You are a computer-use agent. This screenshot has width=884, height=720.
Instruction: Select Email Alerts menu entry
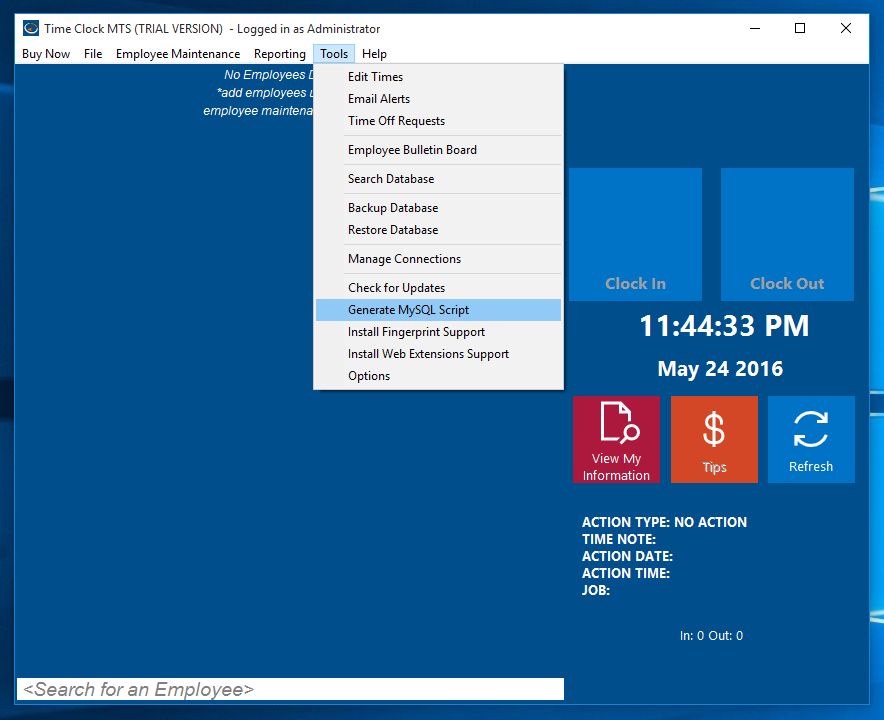coord(439,99)
